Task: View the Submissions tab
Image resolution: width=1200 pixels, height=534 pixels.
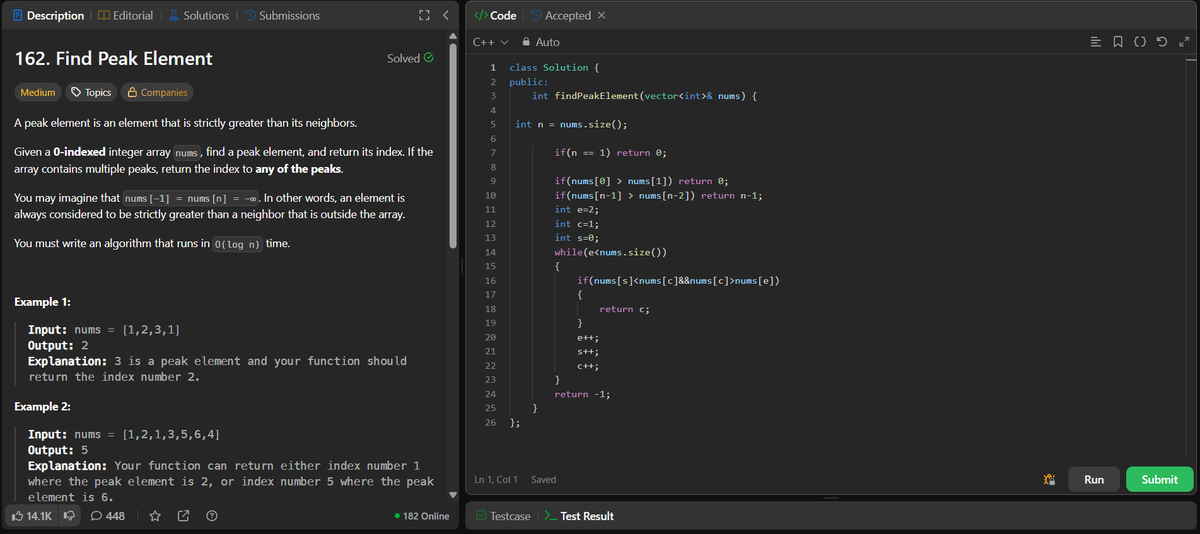Action: click(282, 15)
